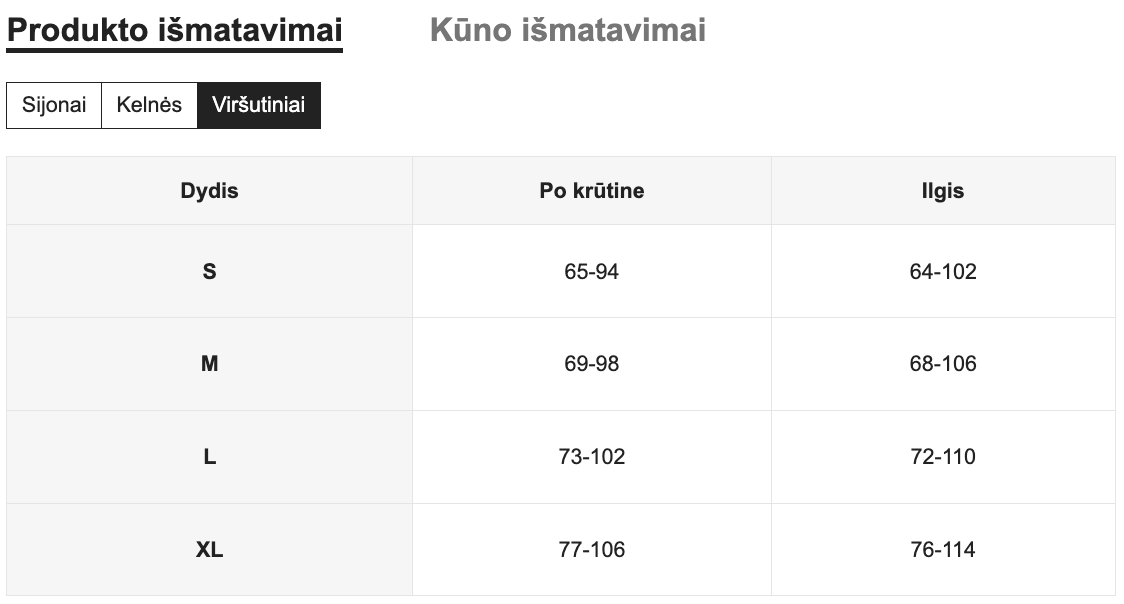This screenshot has height=604, width=1124.
Task: Click the S size row label
Action: (x=209, y=271)
